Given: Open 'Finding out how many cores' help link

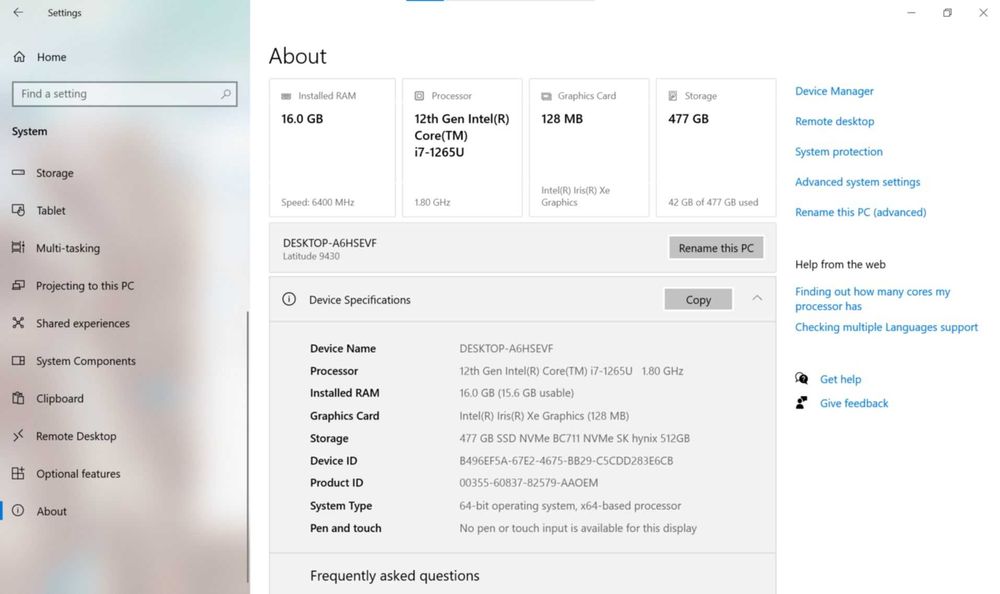Looking at the screenshot, I should (872, 299).
